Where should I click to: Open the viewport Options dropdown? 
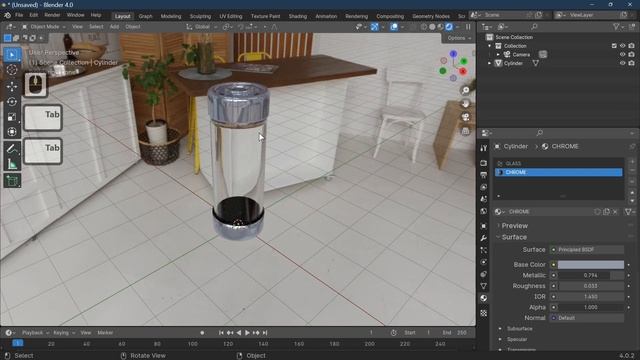point(459,38)
